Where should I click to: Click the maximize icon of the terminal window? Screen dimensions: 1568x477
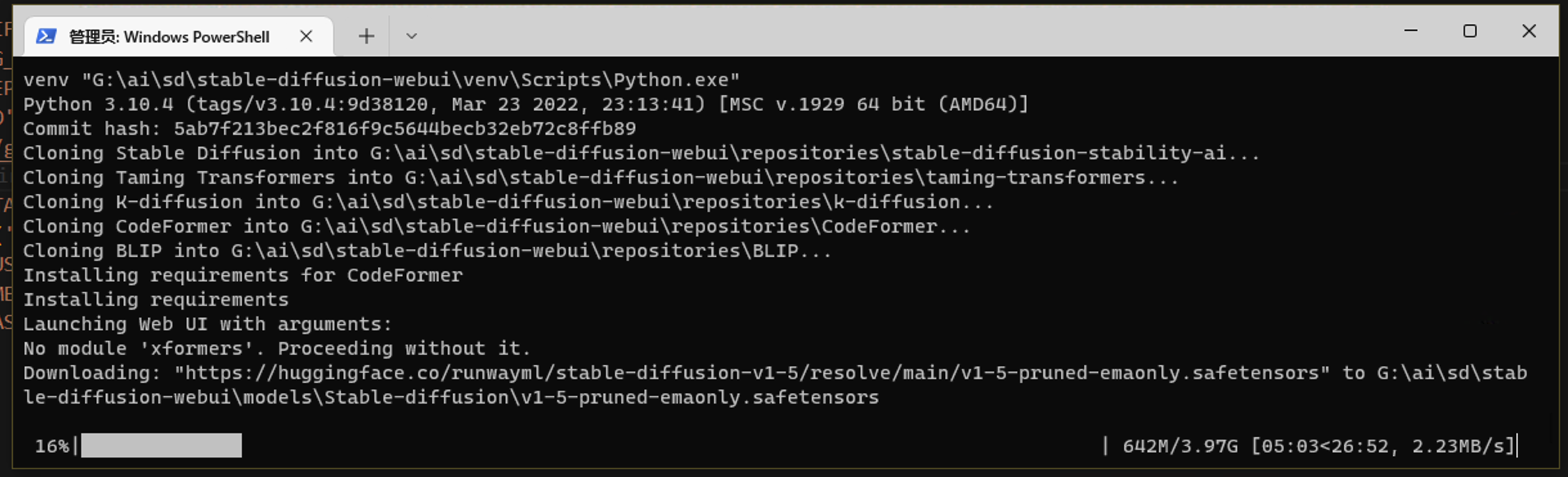click(1470, 31)
